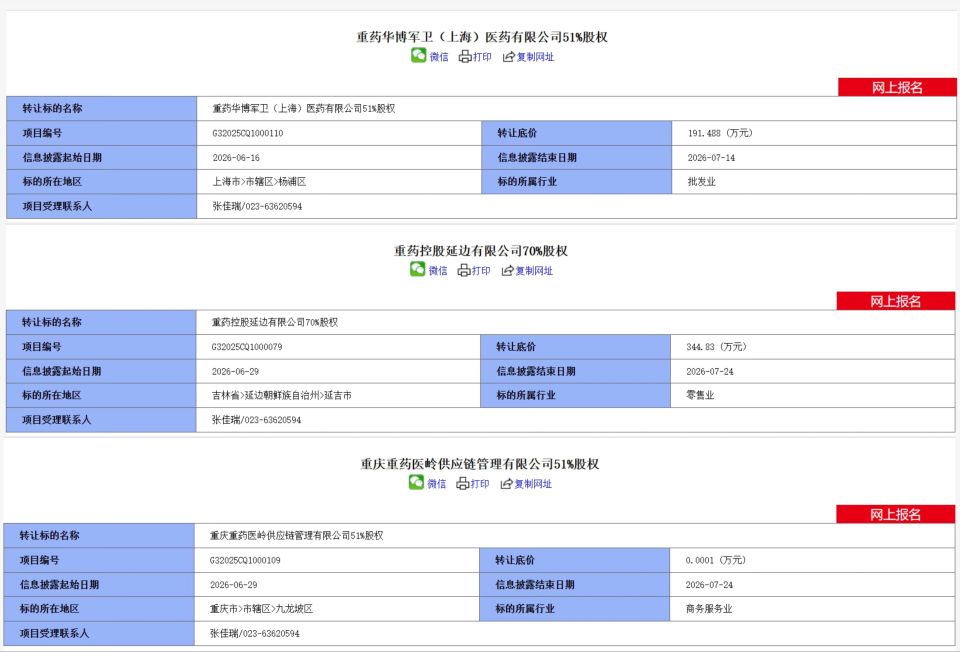Screen dimensions: 960x652
Task: Select heading 重药华博军卫（上海）医药有限公司51%股权
Action: coord(482,37)
